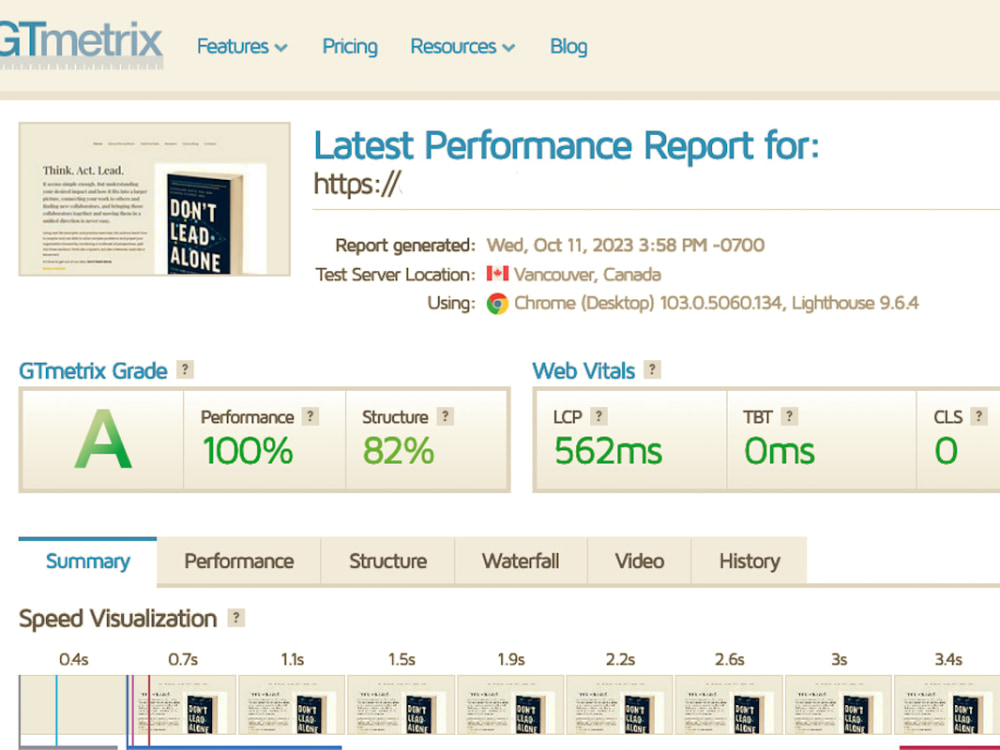The image size is (1000, 750).
Task: Click the 3.4s filmstrip frame
Action: 947,705
